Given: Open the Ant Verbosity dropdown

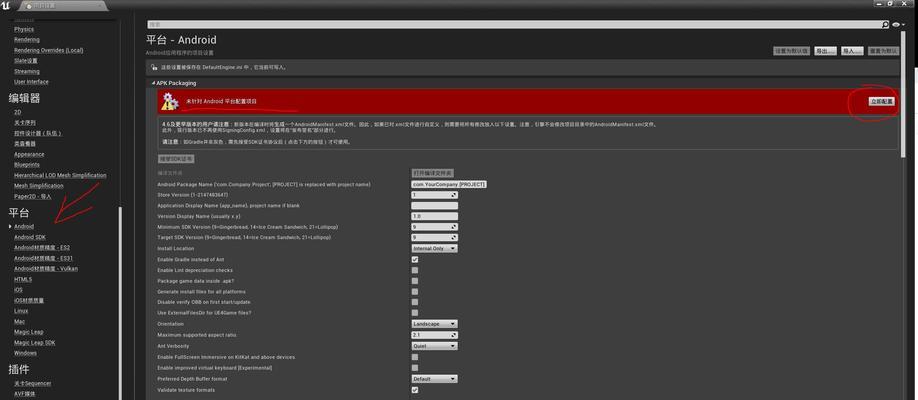Looking at the screenshot, I should click(x=434, y=346).
